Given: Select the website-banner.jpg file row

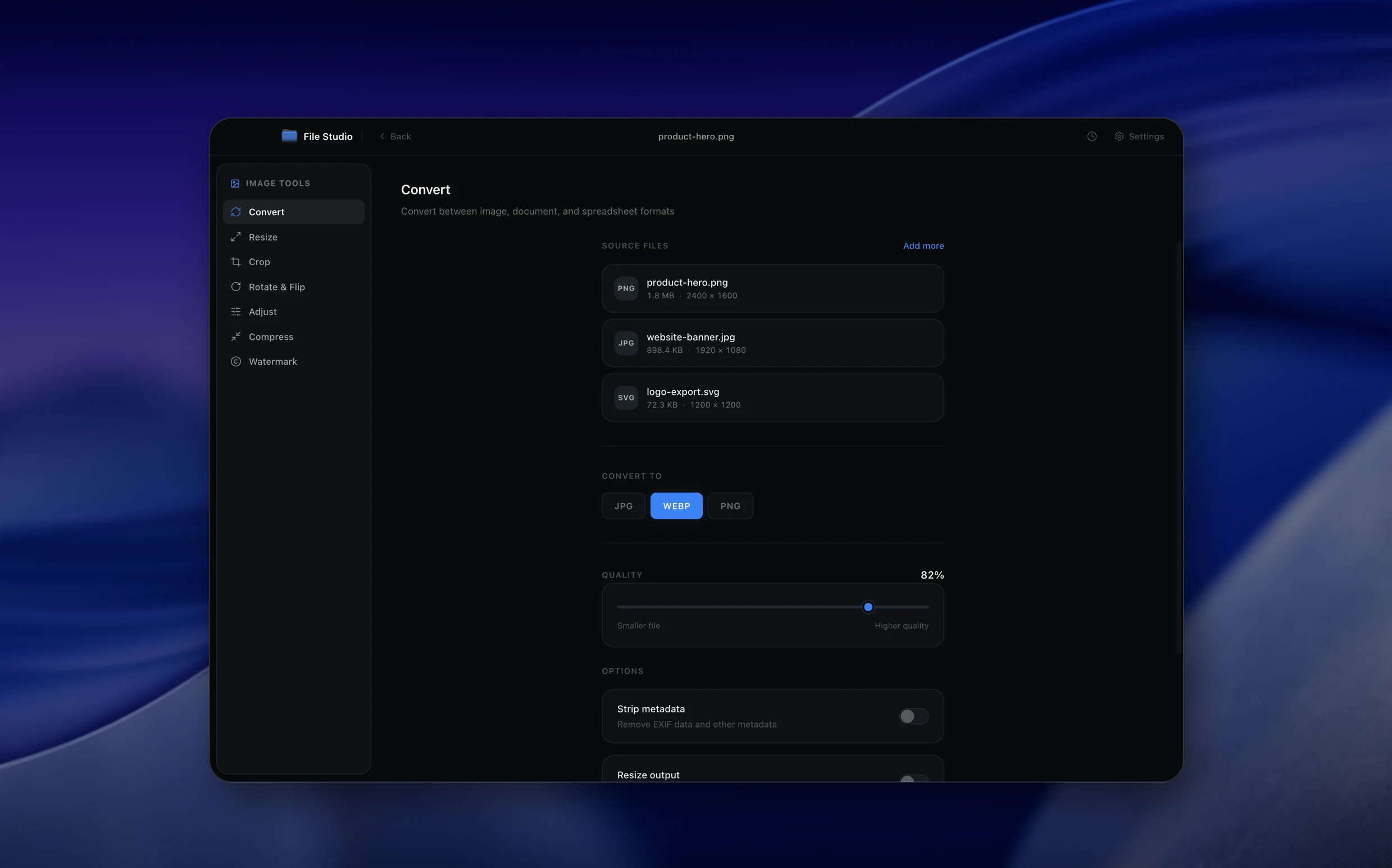Looking at the screenshot, I should (772, 343).
